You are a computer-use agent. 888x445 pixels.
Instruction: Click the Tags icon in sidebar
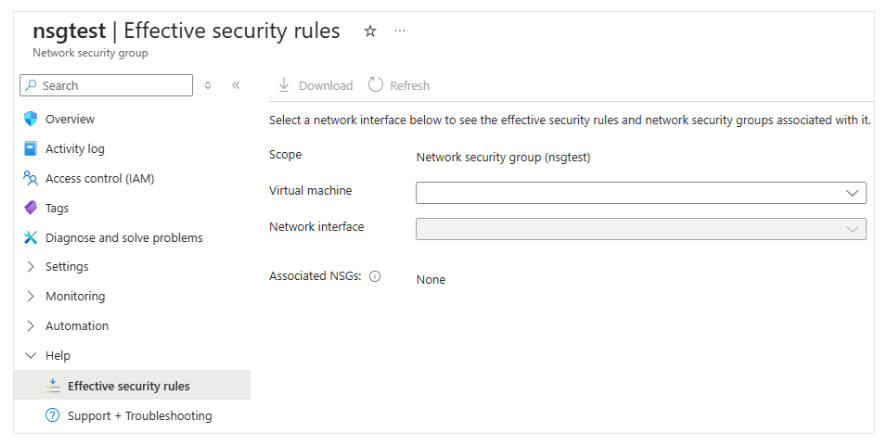pos(30,208)
